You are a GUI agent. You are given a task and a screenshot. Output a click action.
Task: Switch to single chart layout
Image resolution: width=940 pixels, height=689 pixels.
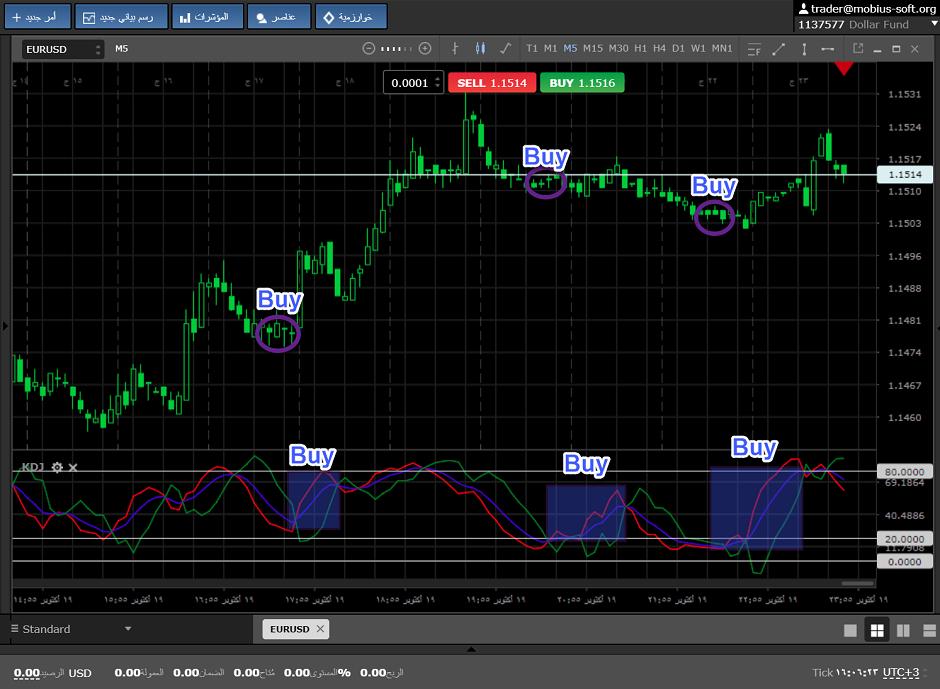pos(850,630)
